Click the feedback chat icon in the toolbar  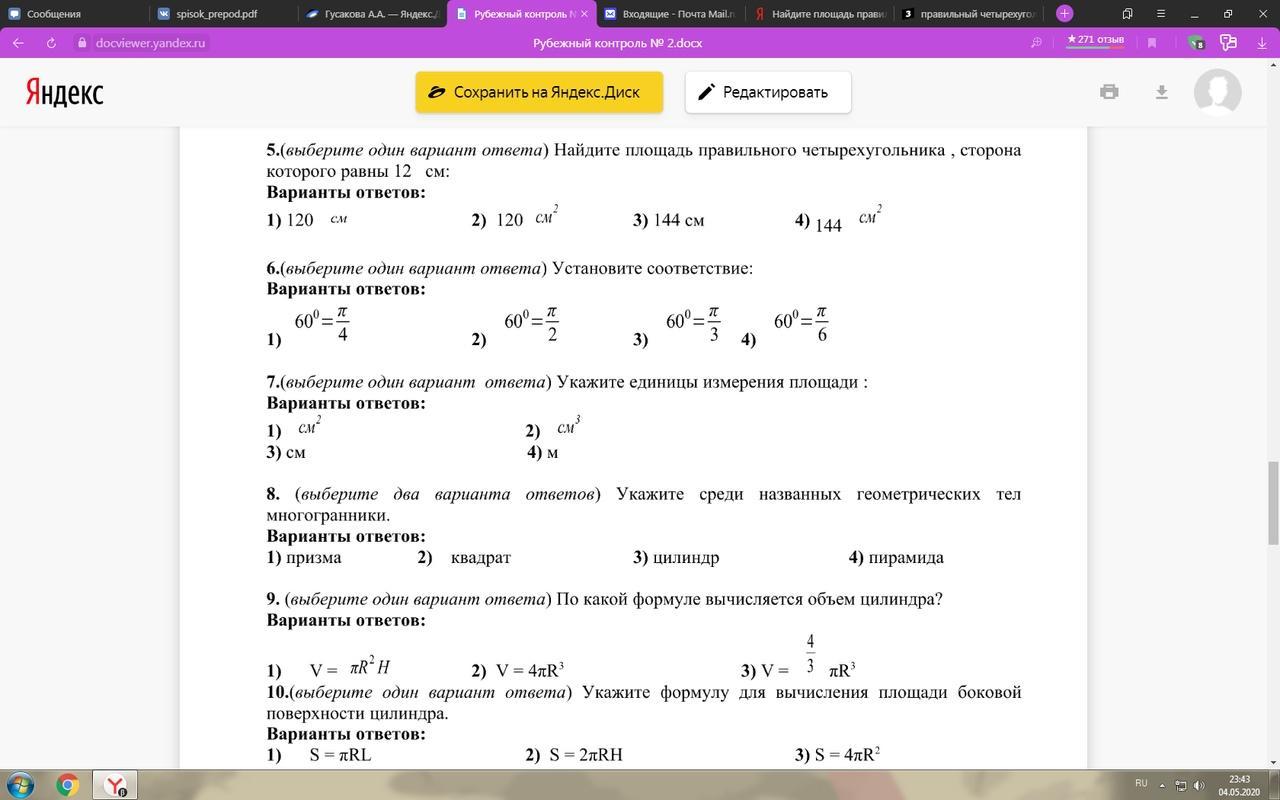pyautogui.click(x=1229, y=43)
